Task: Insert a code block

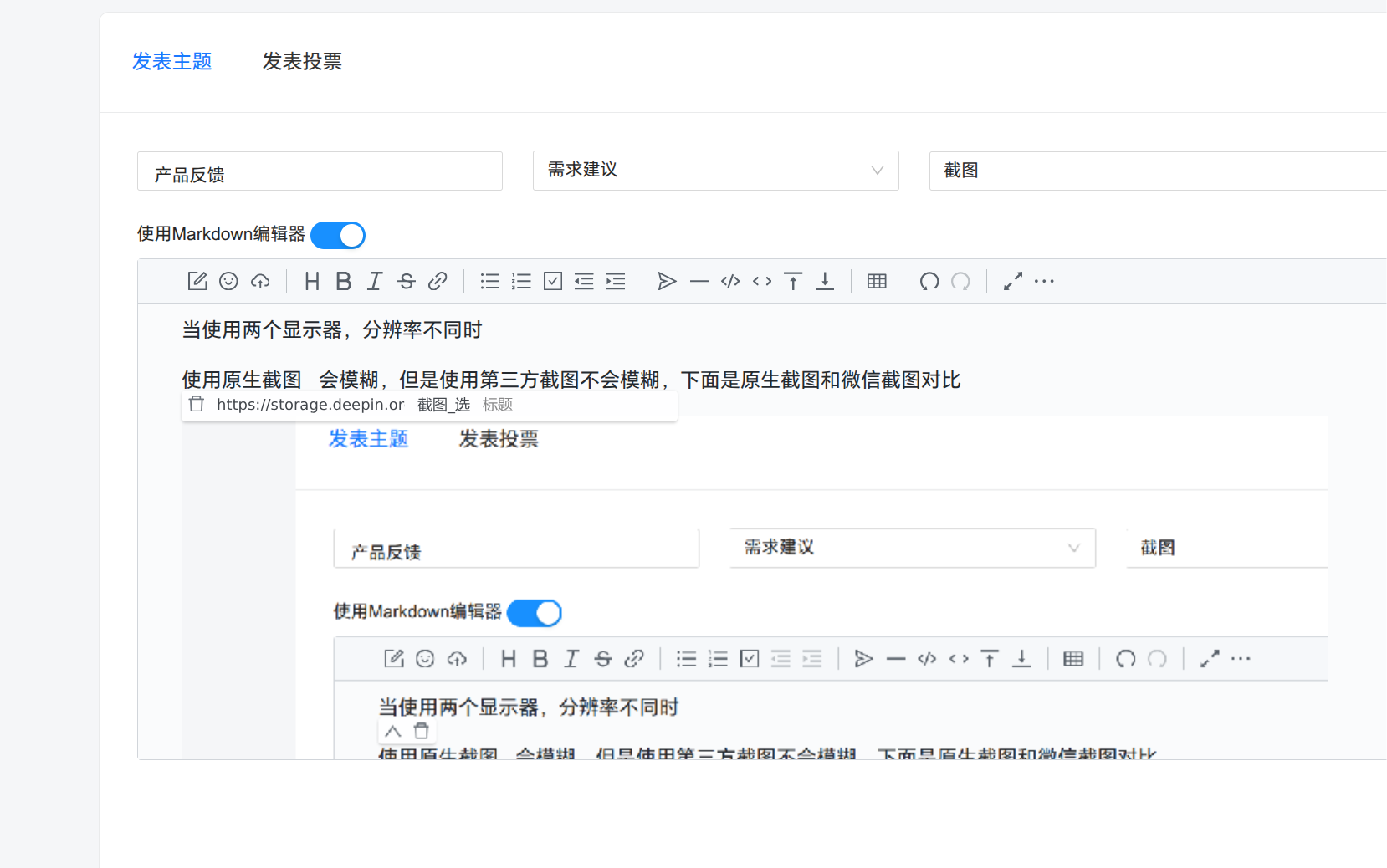Action: 730,281
